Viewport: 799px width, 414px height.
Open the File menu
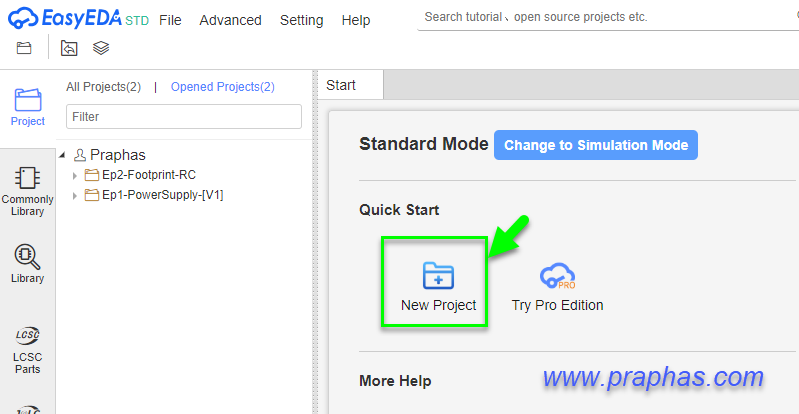point(170,20)
